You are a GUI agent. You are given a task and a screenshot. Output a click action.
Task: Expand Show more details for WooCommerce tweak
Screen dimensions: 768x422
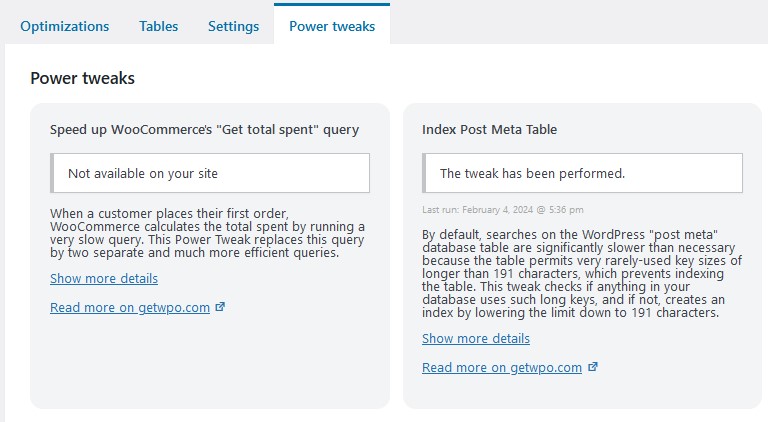104,279
